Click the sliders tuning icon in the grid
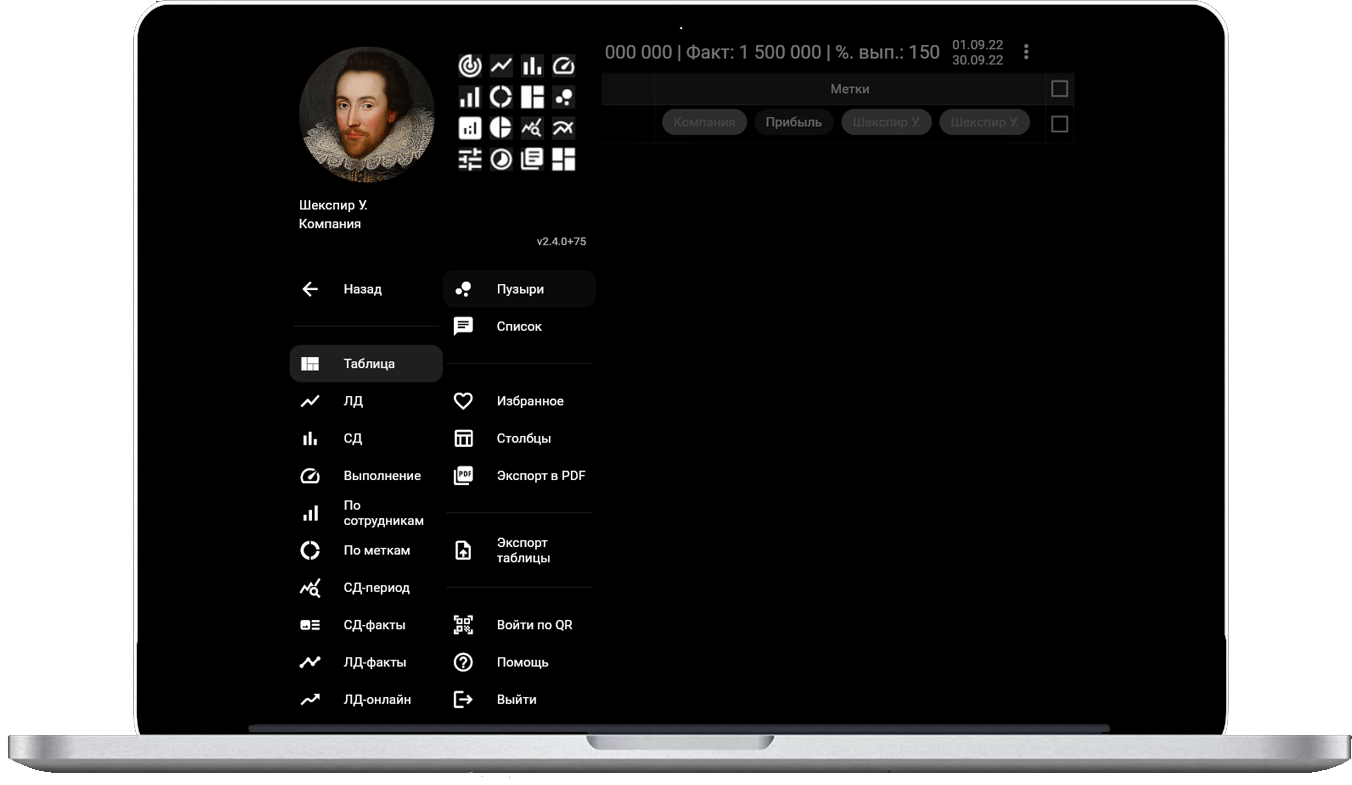The image size is (1352, 785). tap(470, 159)
